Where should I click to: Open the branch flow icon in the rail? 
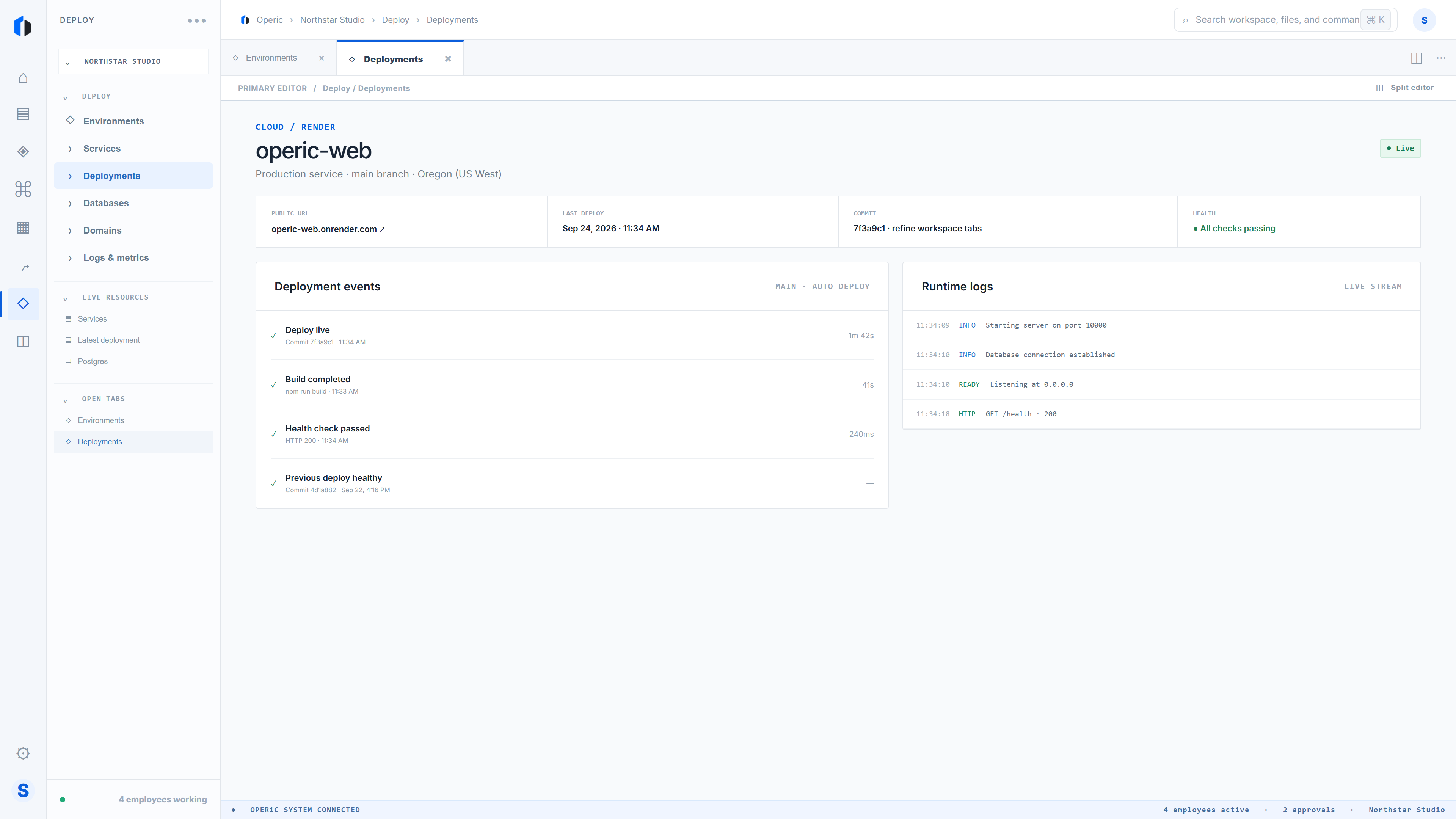pos(23,268)
